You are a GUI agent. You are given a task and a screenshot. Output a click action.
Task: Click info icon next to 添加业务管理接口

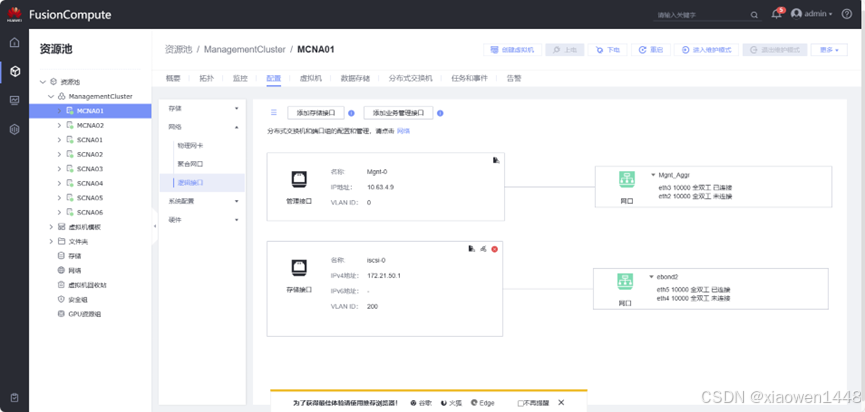point(440,113)
